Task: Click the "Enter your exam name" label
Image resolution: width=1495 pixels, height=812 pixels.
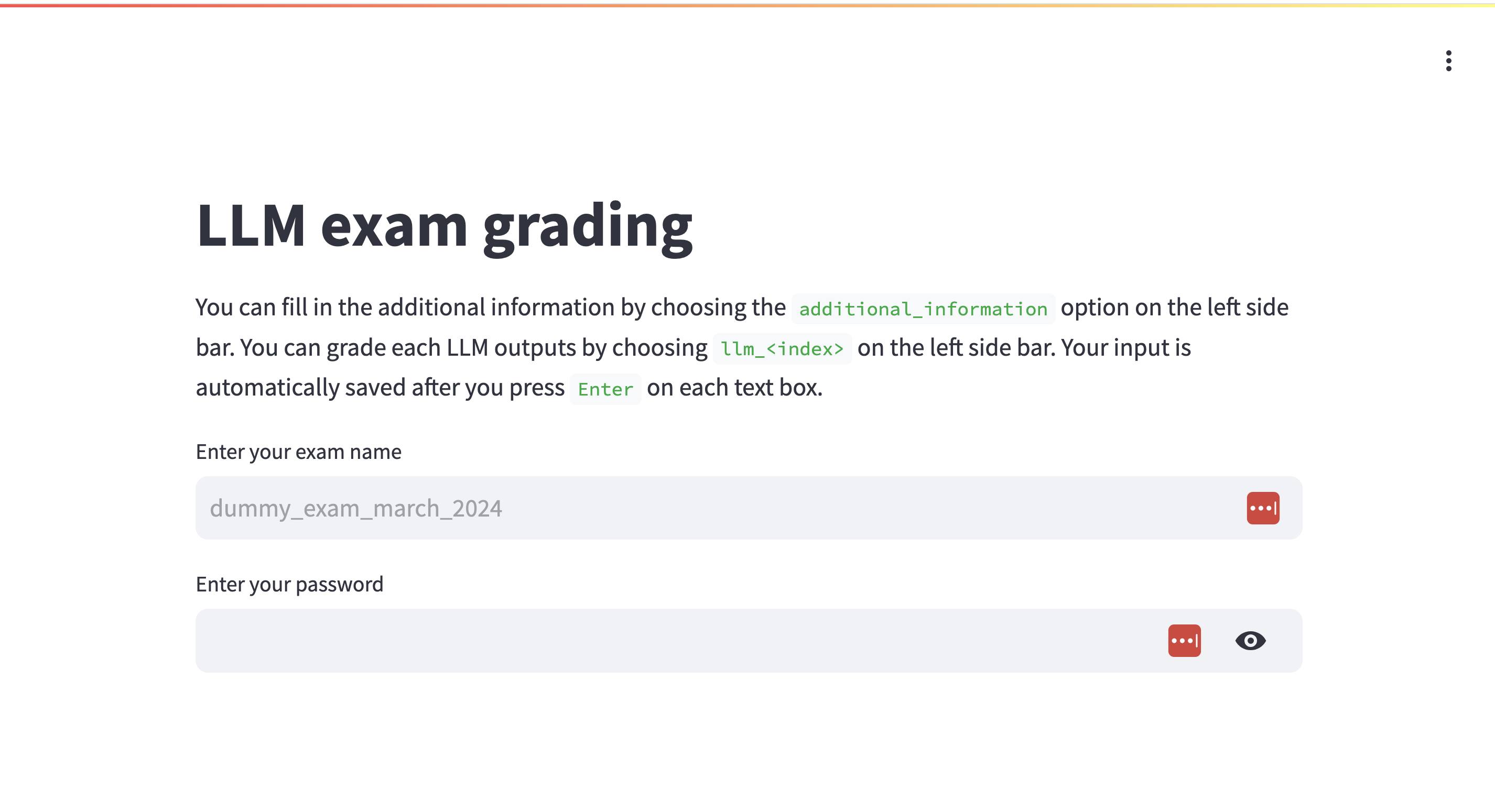Action: coord(298,452)
